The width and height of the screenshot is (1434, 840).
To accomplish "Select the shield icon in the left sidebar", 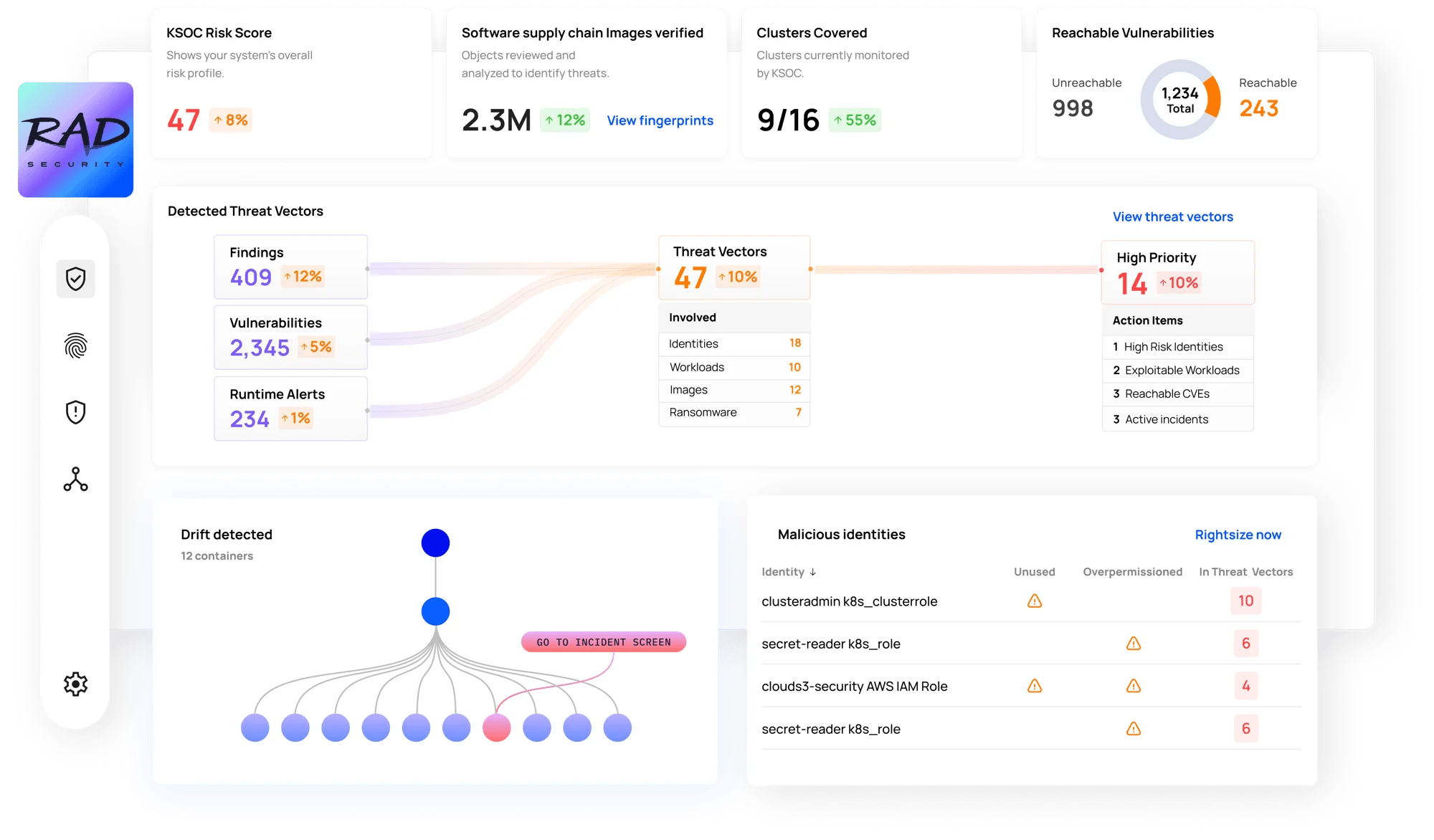I will [x=75, y=279].
